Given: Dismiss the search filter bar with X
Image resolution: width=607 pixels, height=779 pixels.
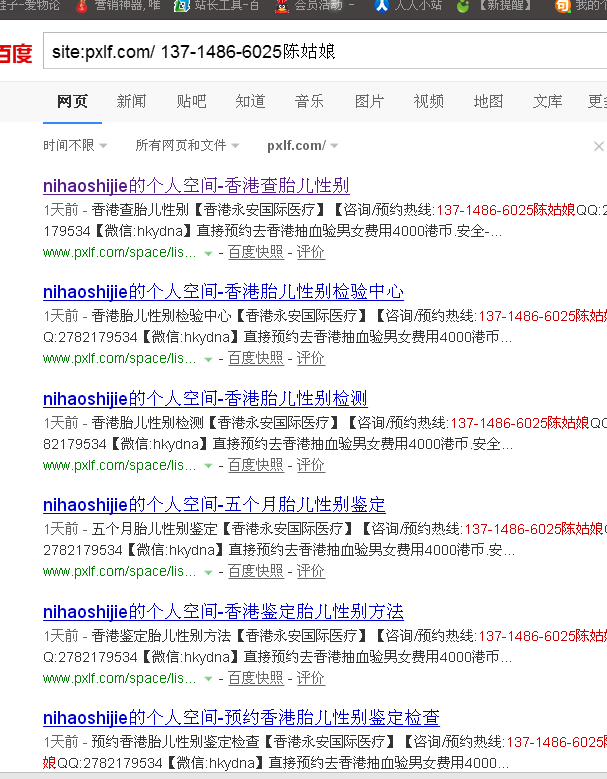Looking at the screenshot, I should 599,146.
